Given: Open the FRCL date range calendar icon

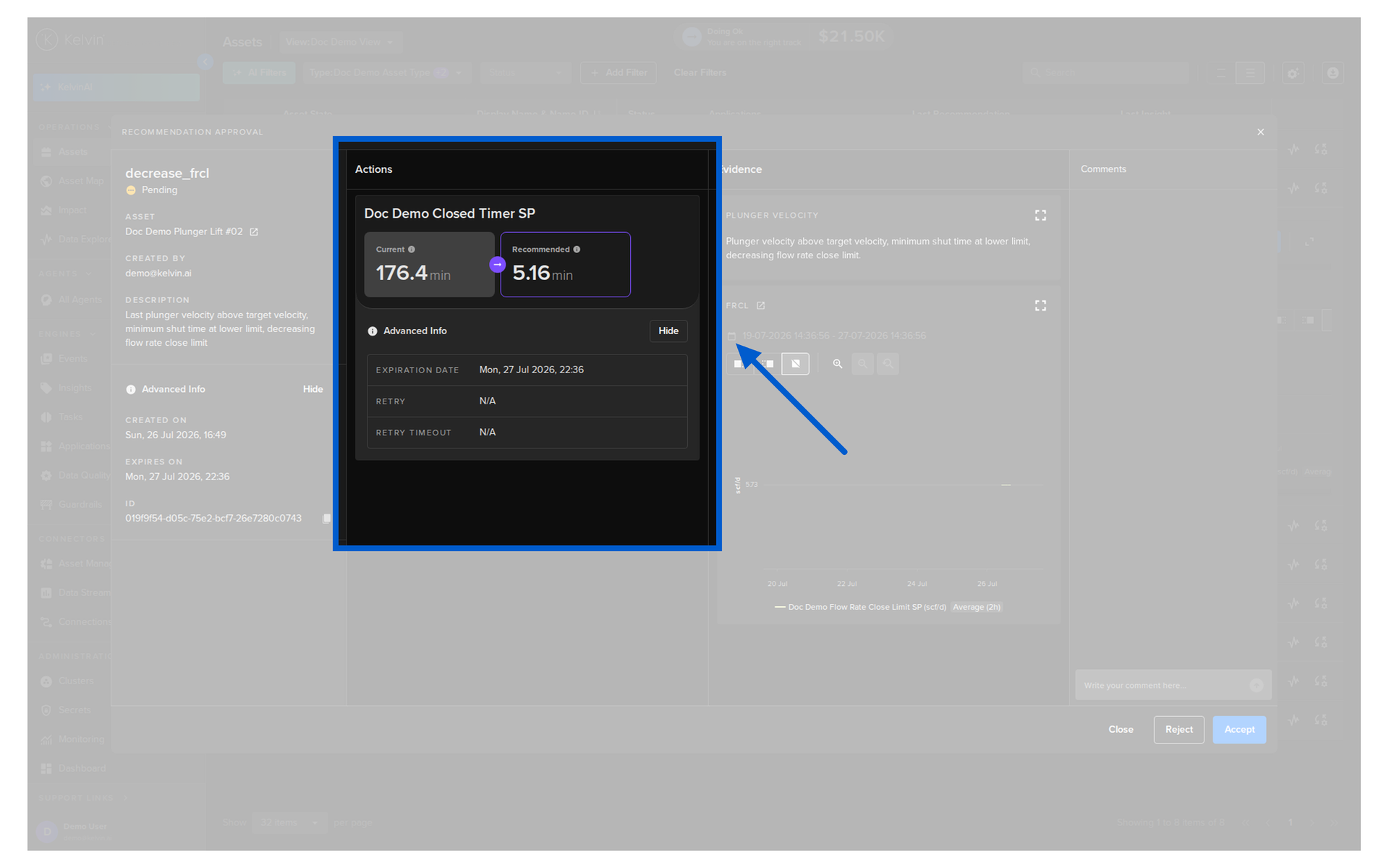Looking at the screenshot, I should [731, 336].
